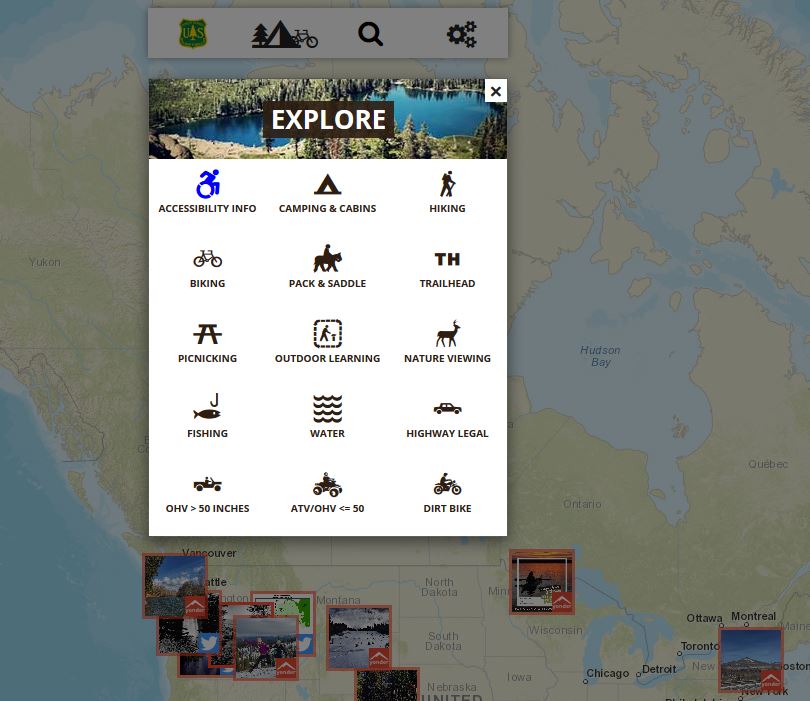Select the Water waves icon
Viewport: 810px width, 701px height.
tap(327, 409)
